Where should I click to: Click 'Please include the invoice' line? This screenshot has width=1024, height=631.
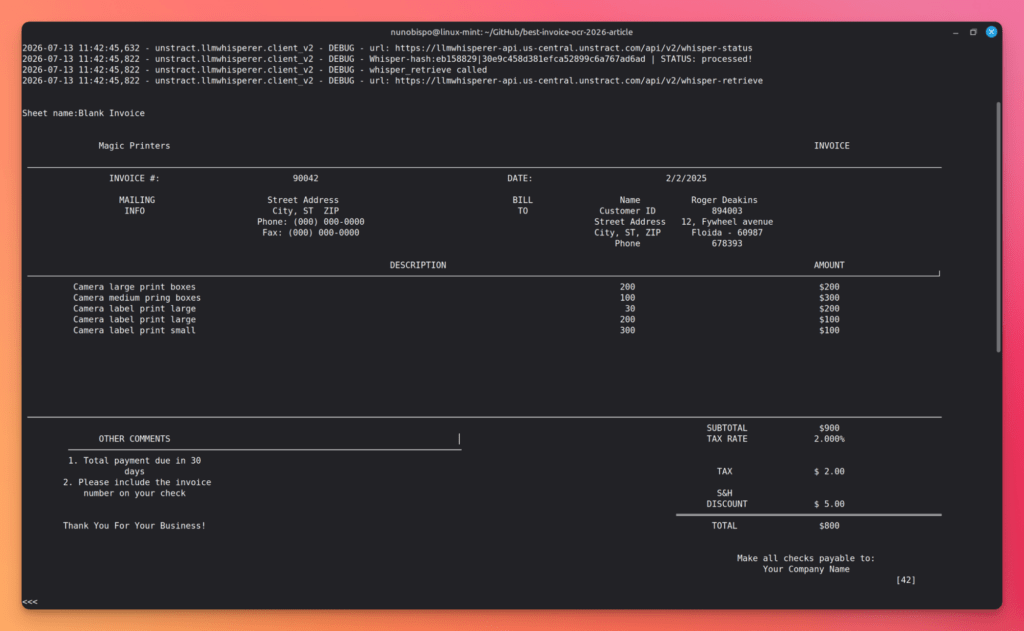(x=136, y=482)
